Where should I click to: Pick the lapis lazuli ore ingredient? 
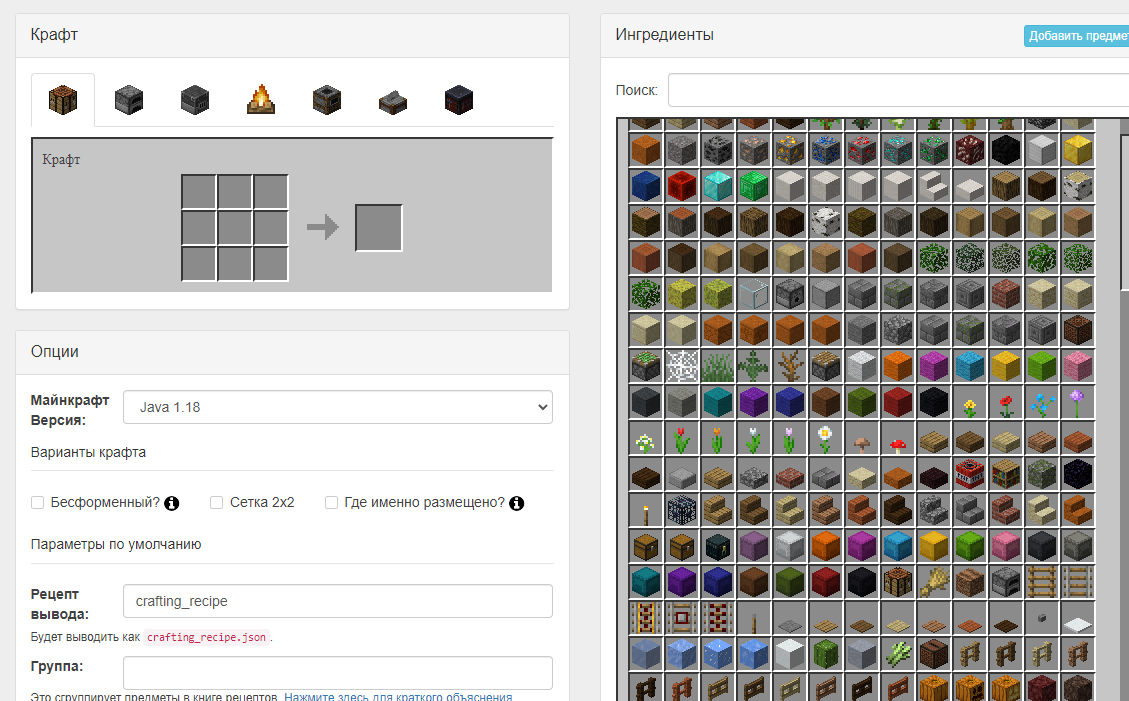825,150
